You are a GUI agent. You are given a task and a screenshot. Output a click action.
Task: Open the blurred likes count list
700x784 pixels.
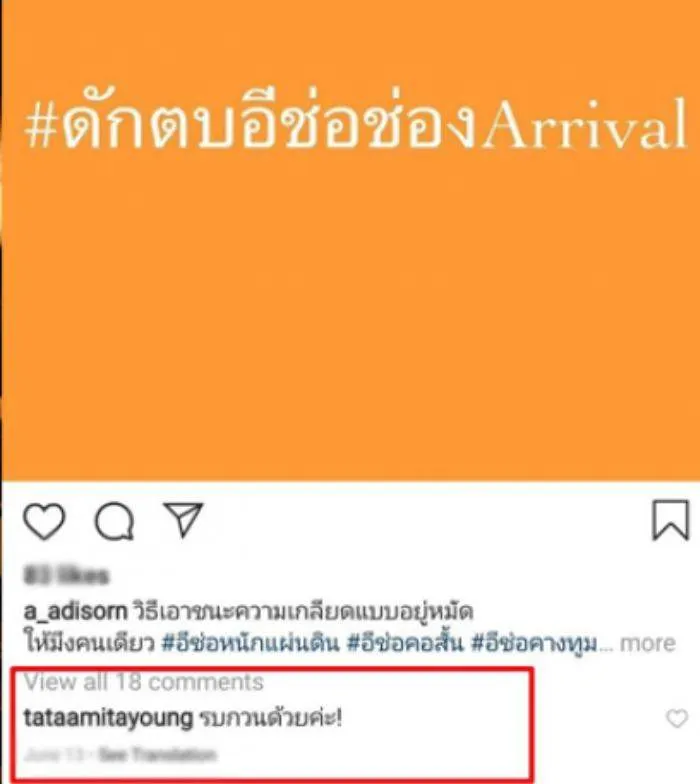66,576
